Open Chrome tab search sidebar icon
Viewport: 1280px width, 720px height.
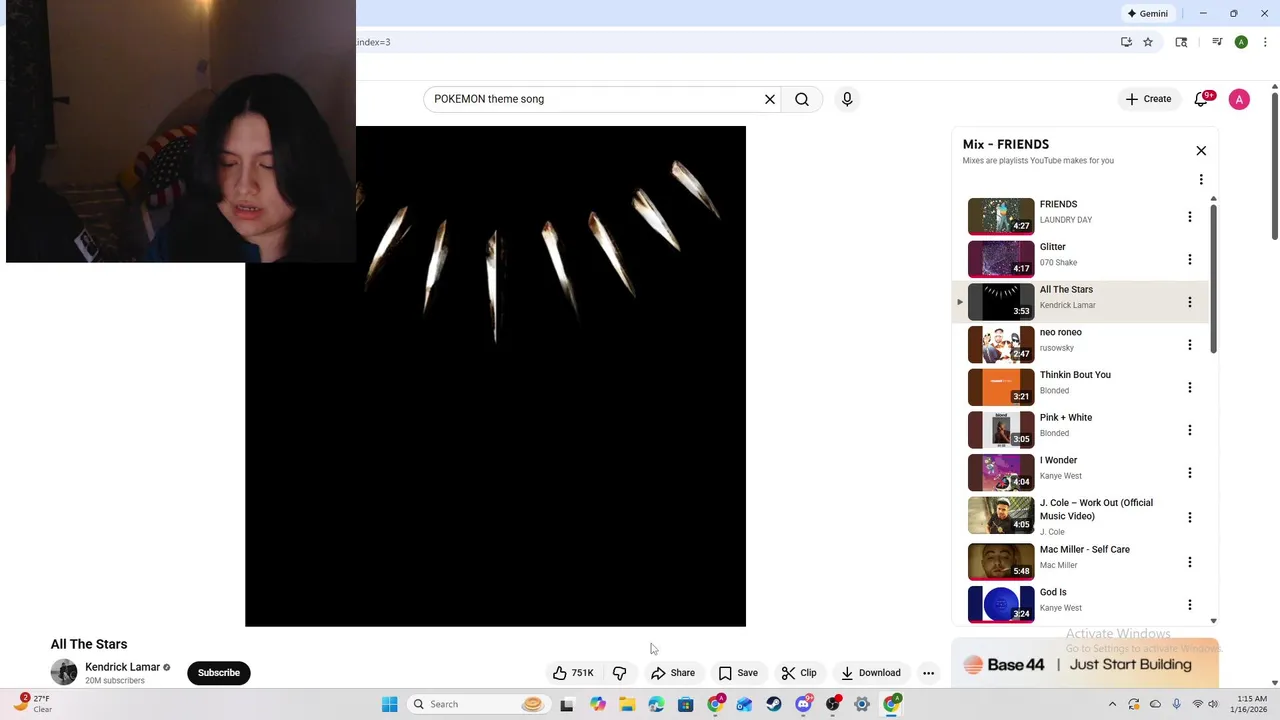click(1181, 42)
